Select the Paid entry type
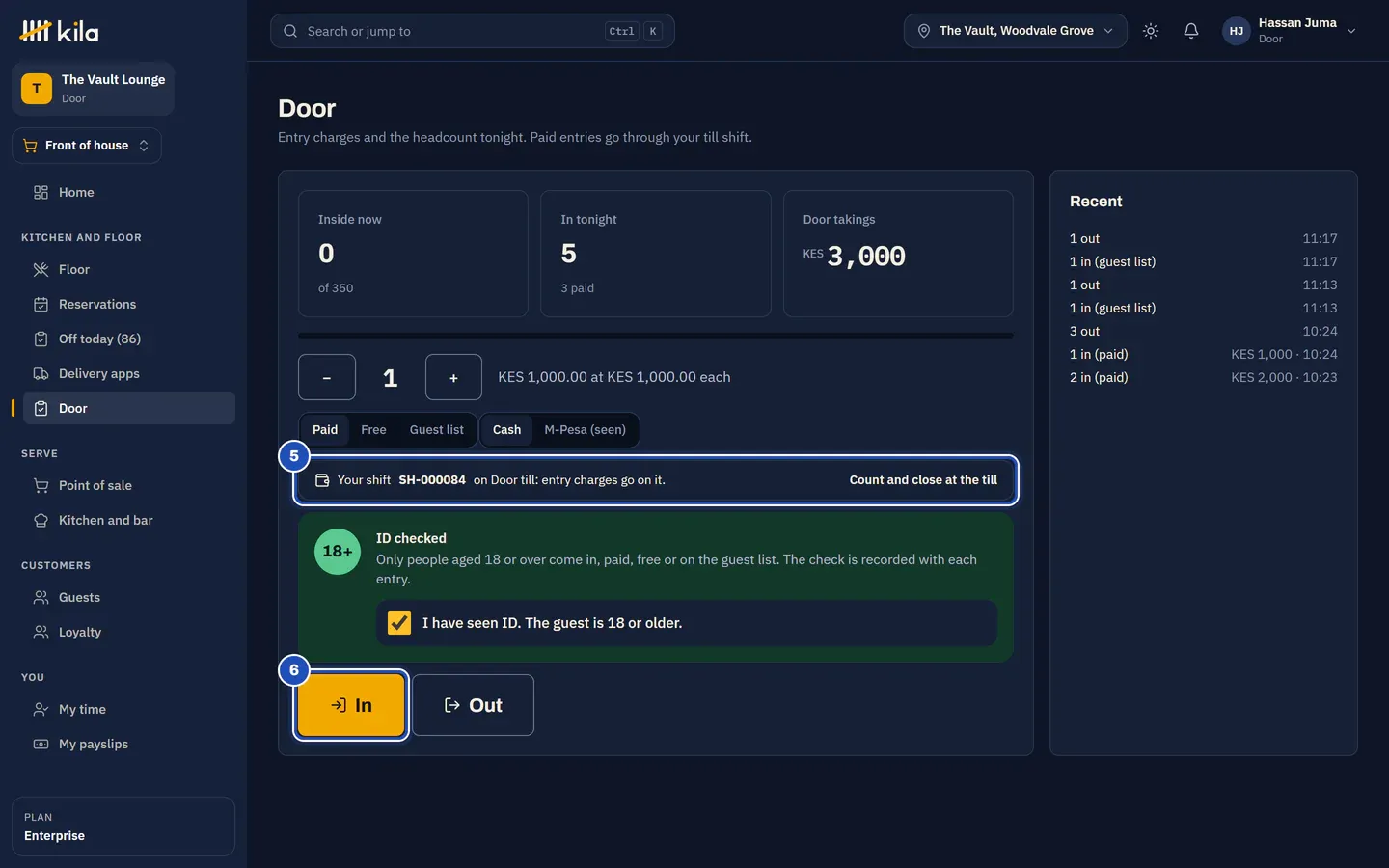The width and height of the screenshot is (1389, 868). [x=325, y=430]
